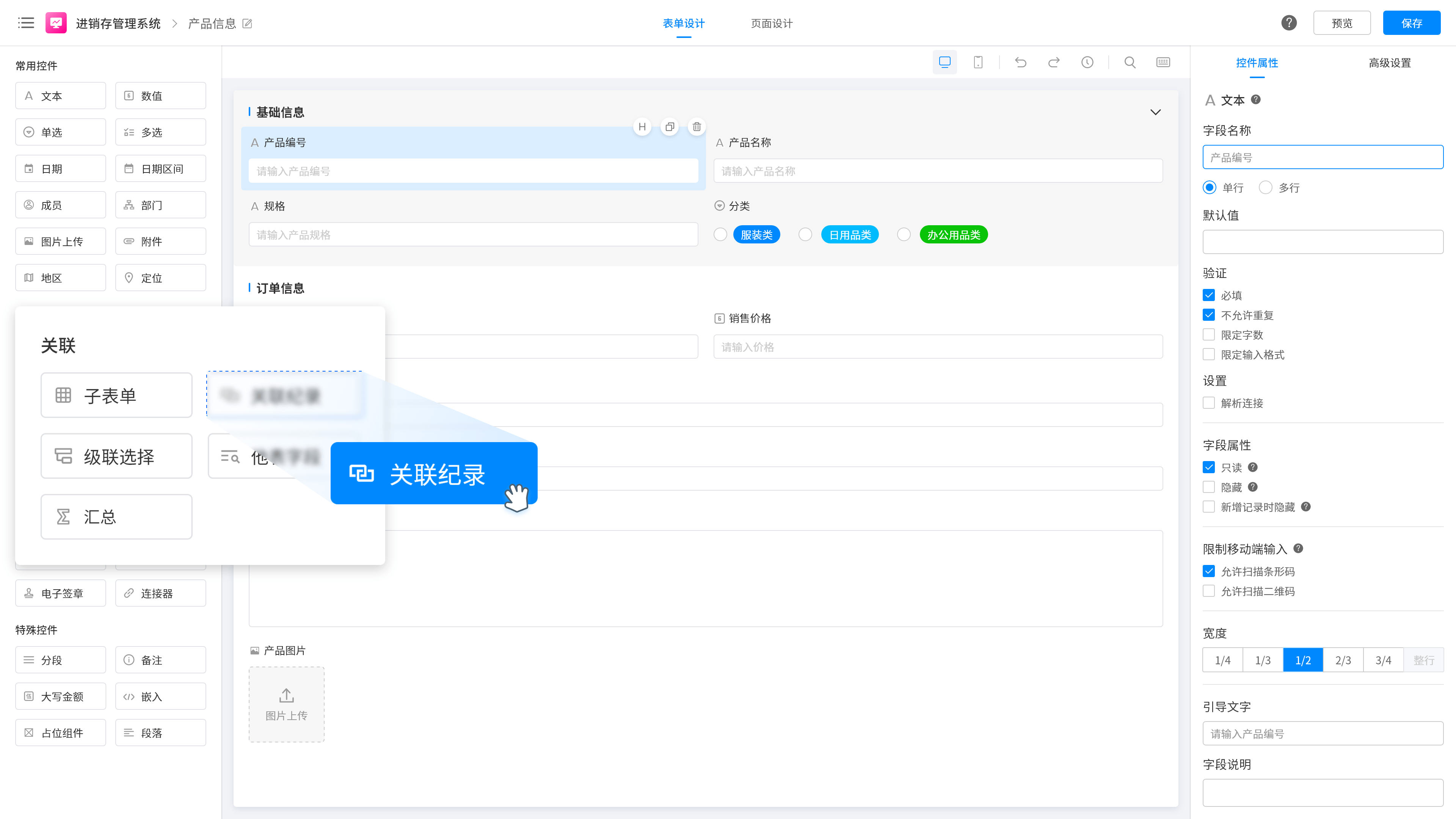
Task: Click the undo arrow icon
Action: click(1020, 62)
